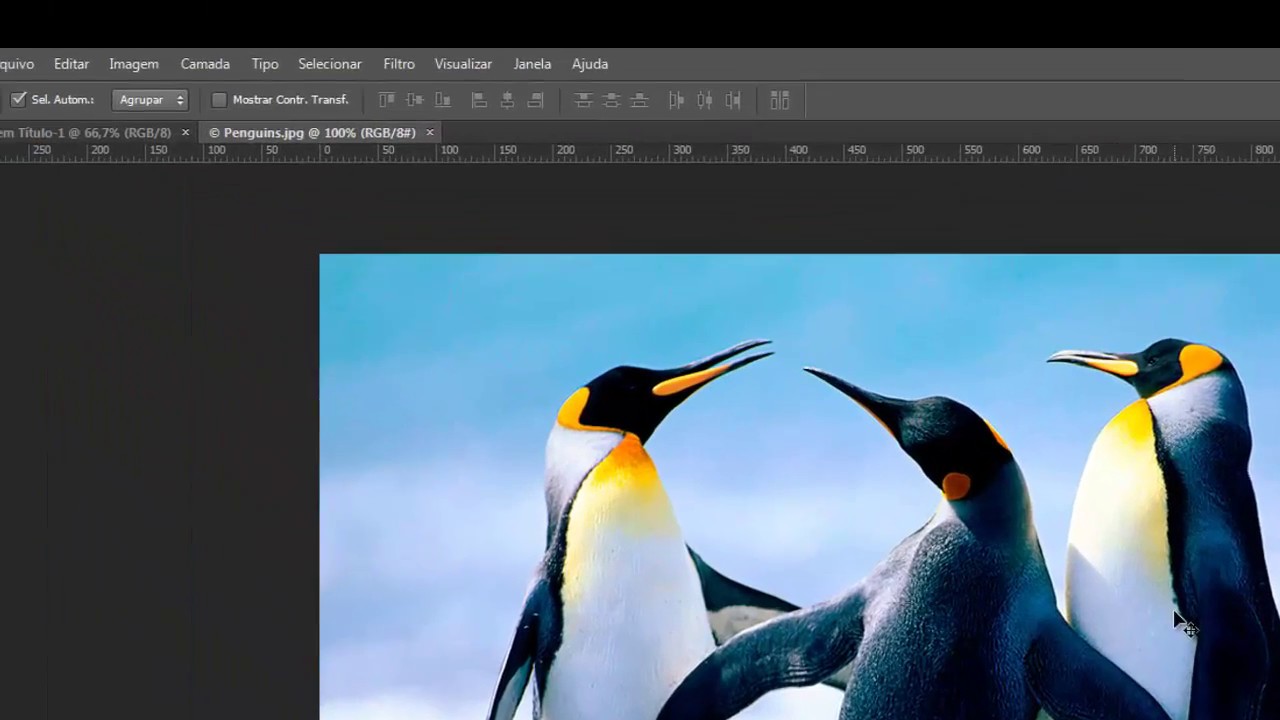Image resolution: width=1280 pixels, height=720 pixels.
Task: Click the Distribute Left Edges icon
Action: [677, 100]
